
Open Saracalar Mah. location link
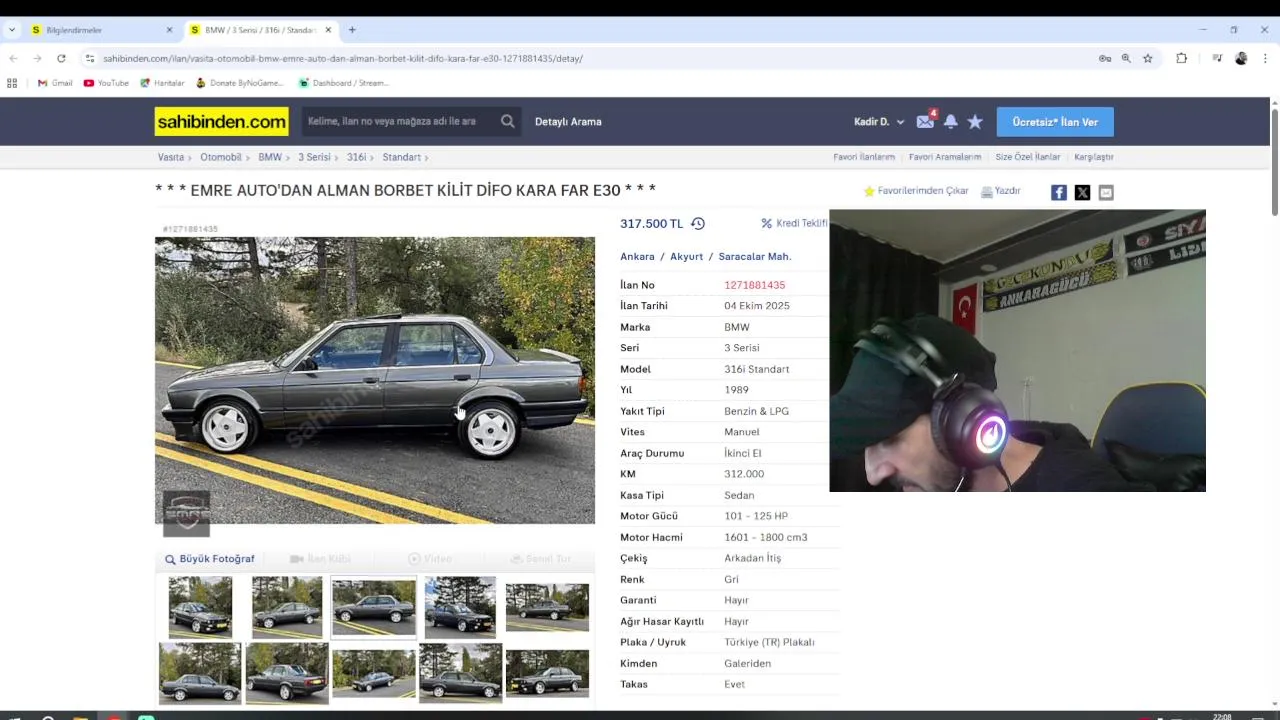(755, 257)
